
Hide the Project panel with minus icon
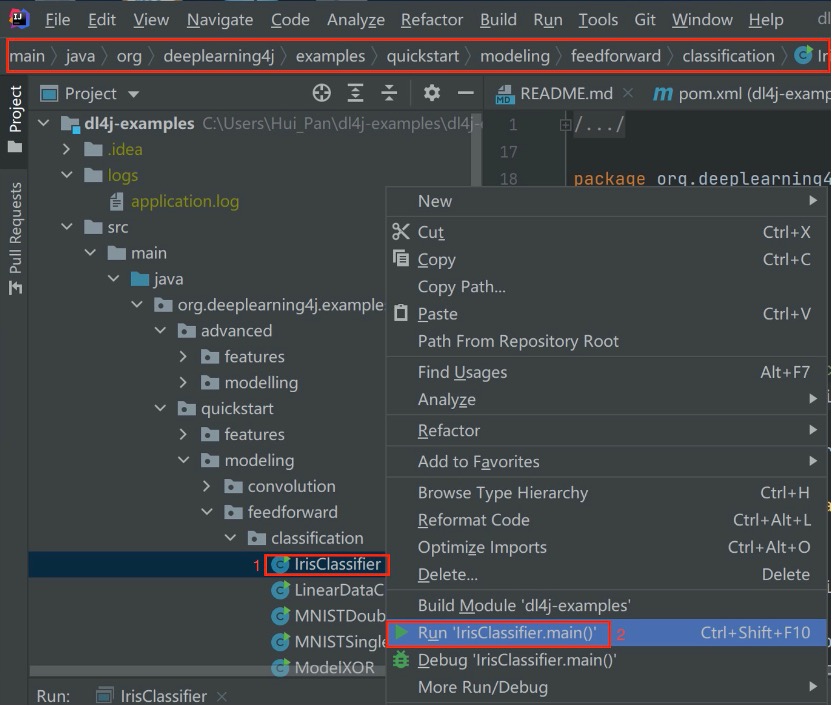[465, 93]
